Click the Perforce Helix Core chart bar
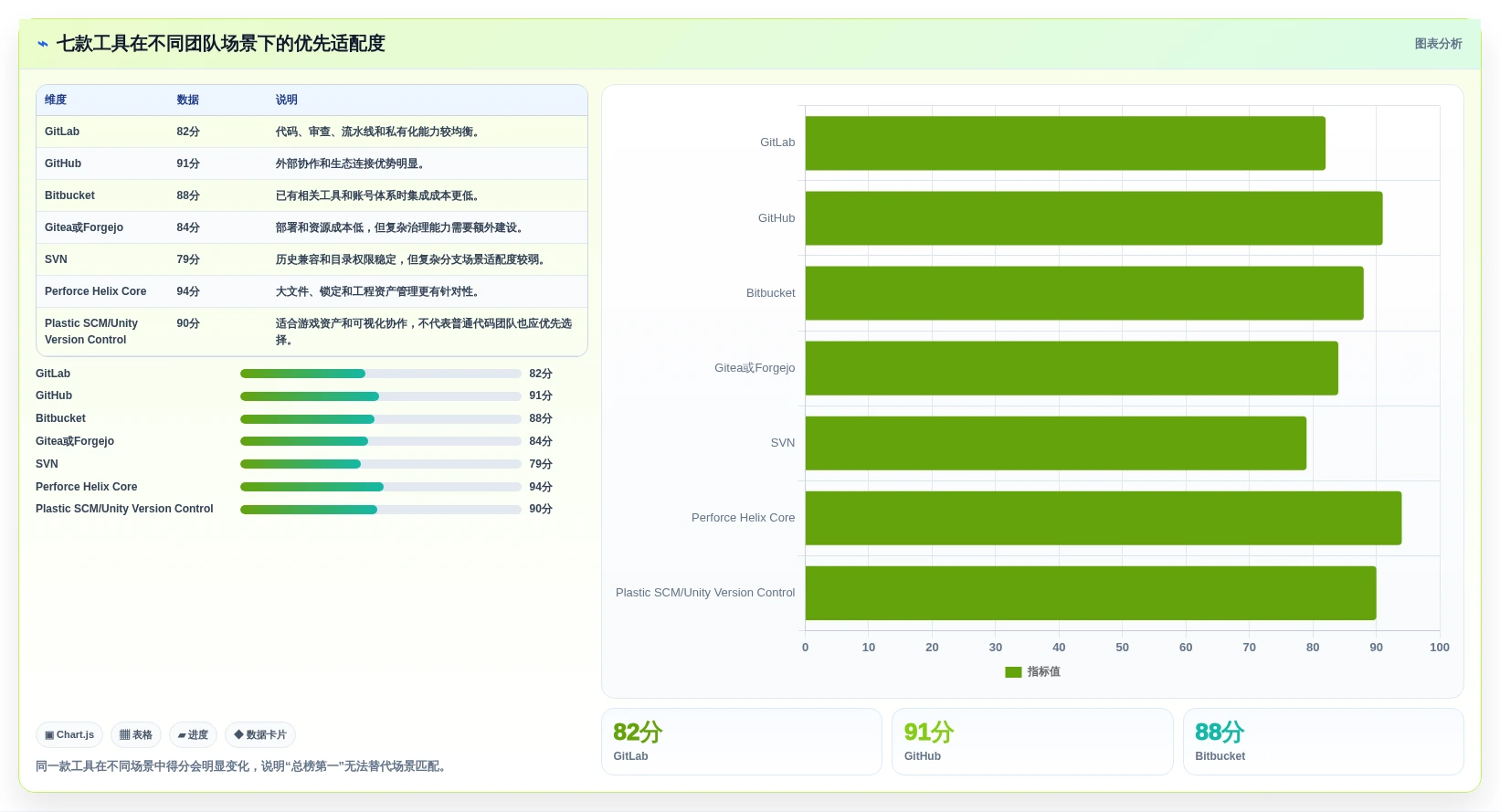The image size is (1500, 812). [x=1104, y=518]
